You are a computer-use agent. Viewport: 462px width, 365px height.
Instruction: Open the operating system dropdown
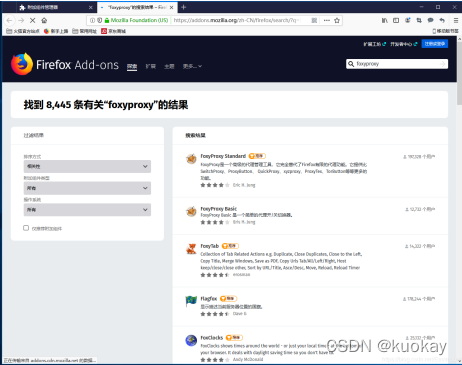(87, 210)
